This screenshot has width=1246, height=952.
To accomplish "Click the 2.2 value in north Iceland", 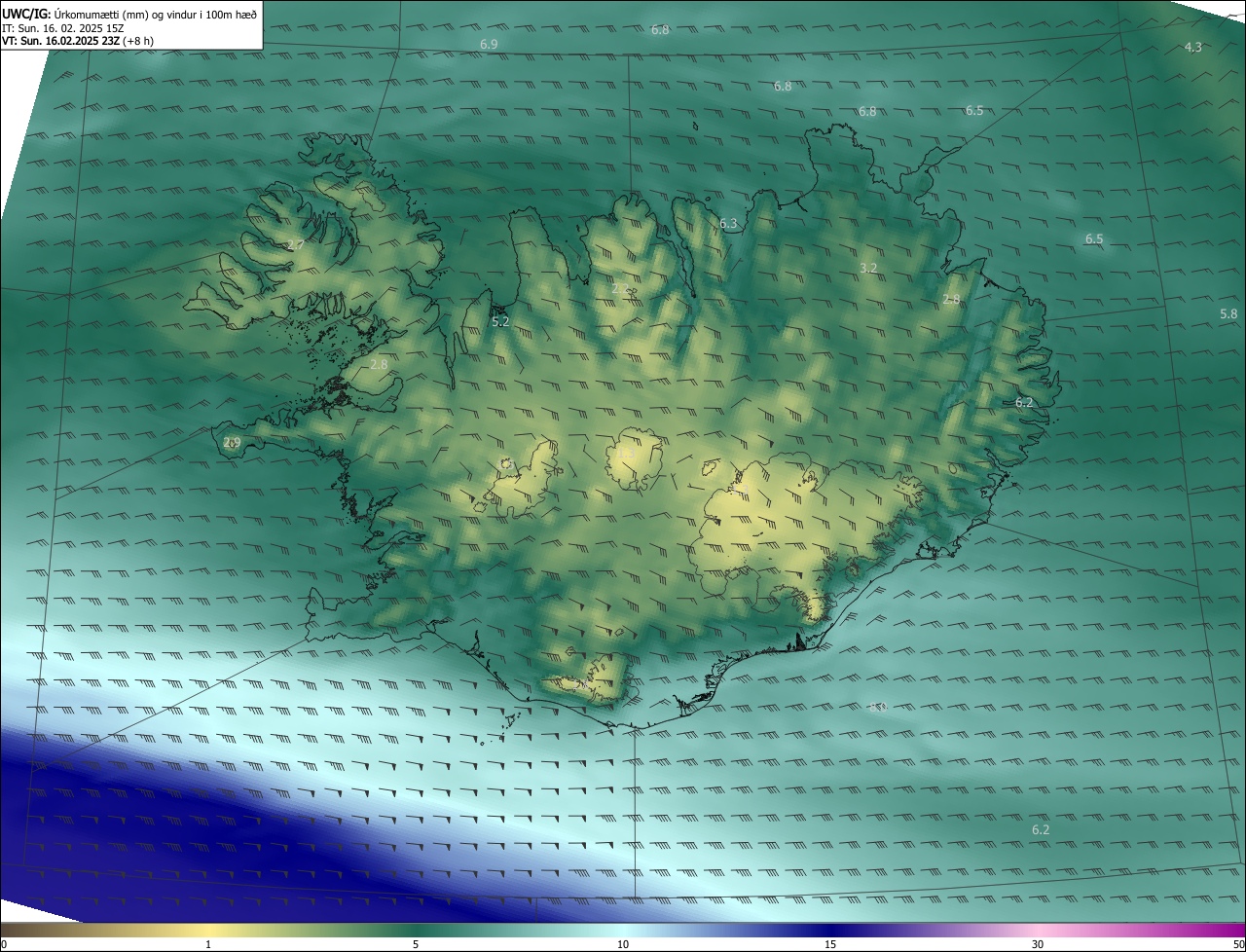I will click(x=620, y=288).
